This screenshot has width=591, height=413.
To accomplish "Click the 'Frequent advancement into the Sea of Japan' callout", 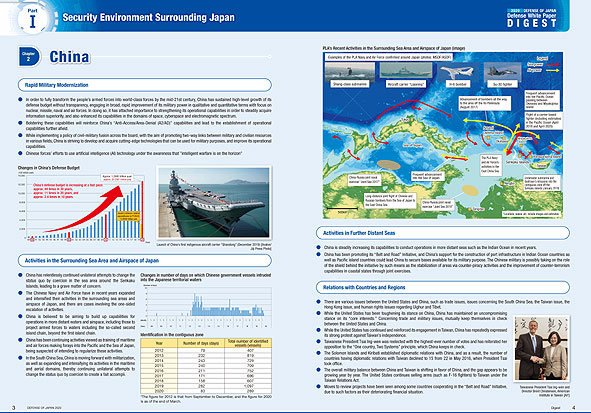I will (x=427, y=176).
